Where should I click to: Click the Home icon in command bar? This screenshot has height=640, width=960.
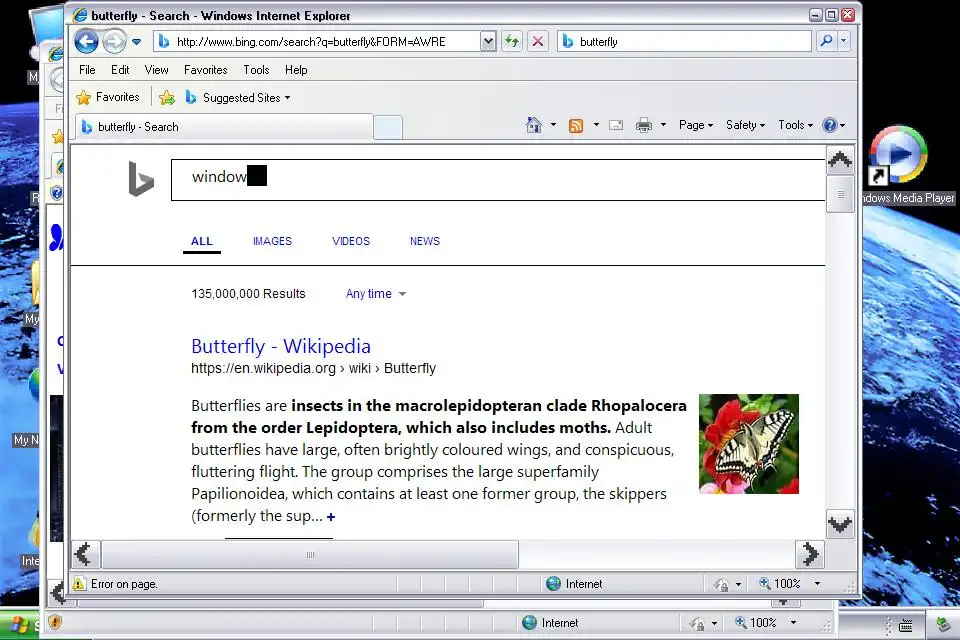[x=534, y=125]
